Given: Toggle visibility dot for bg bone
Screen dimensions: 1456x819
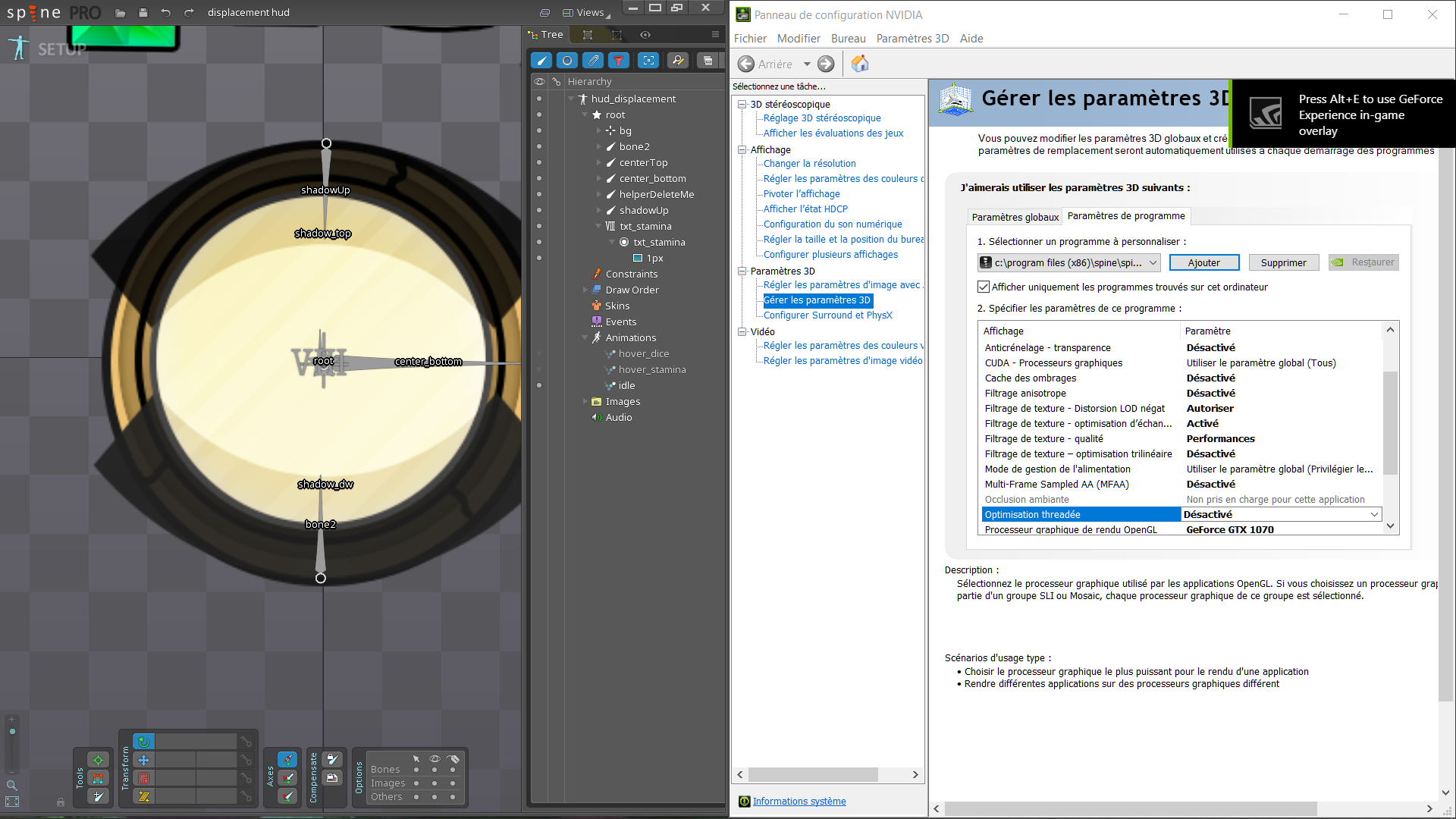Looking at the screenshot, I should pos(539,130).
